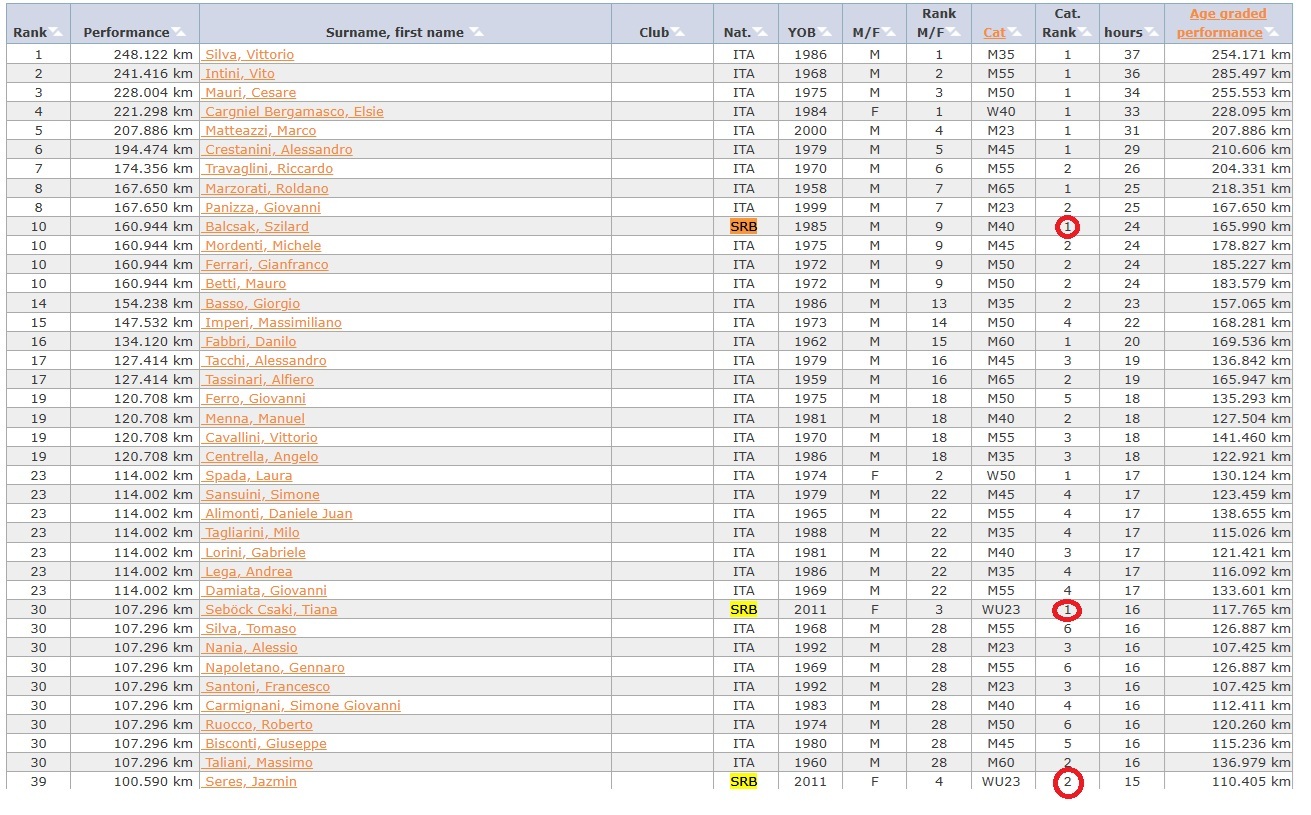1311x815 pixels.
Task: Click sort arrows beside the Performance header
Action: point(178,33)
